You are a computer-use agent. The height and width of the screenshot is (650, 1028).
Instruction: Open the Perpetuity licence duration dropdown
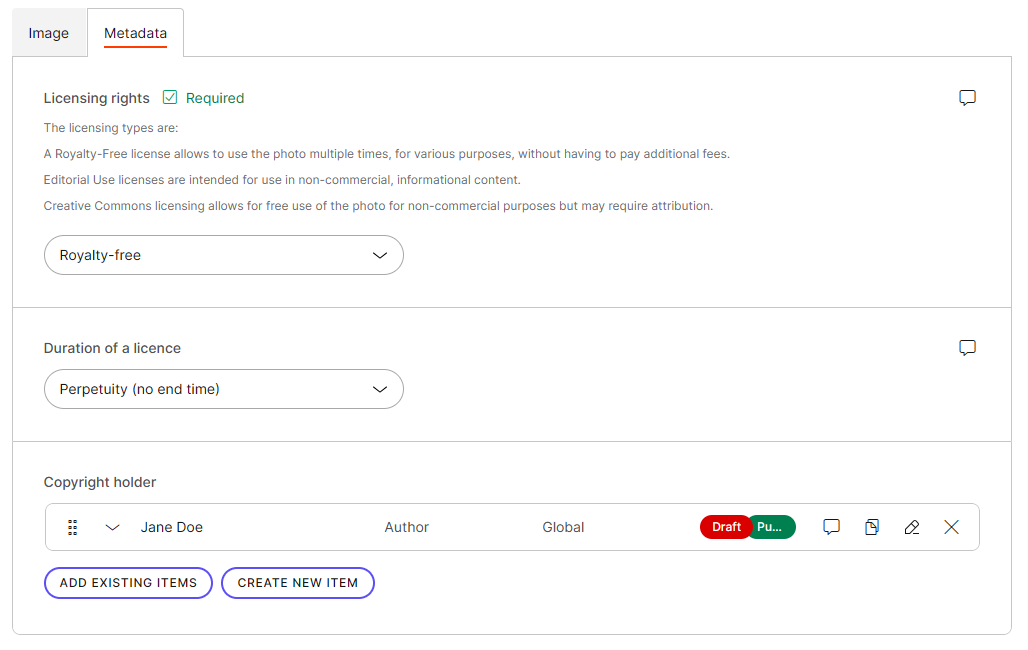(223, 389)
